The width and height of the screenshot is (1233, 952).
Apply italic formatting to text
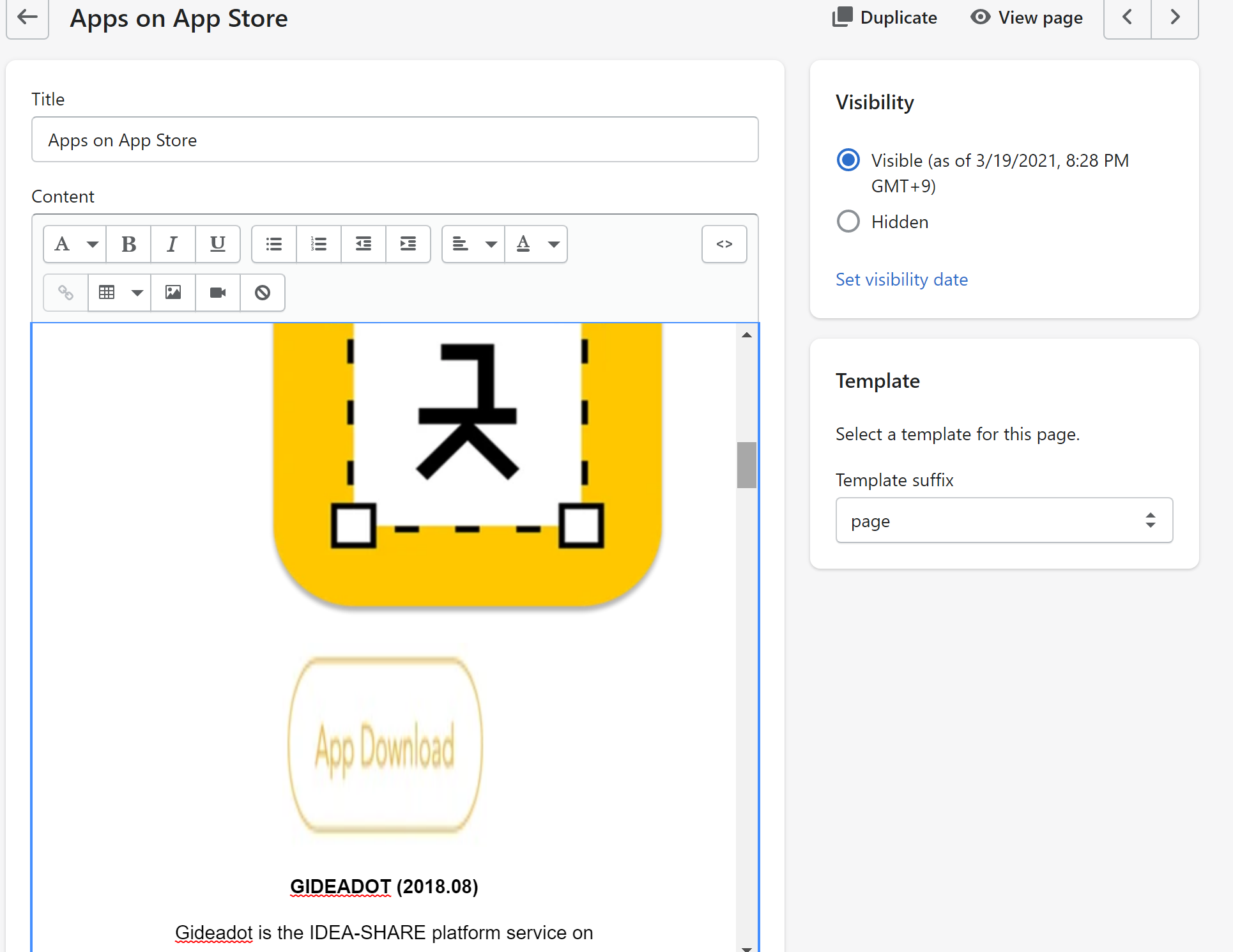tap(172, 244)
